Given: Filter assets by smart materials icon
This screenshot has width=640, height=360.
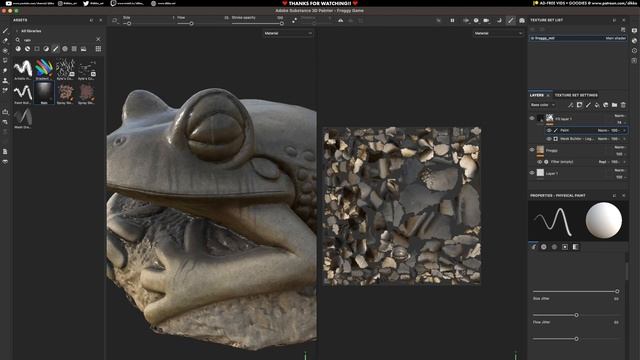Looking at the screenshot, I should tap(27, 49).
